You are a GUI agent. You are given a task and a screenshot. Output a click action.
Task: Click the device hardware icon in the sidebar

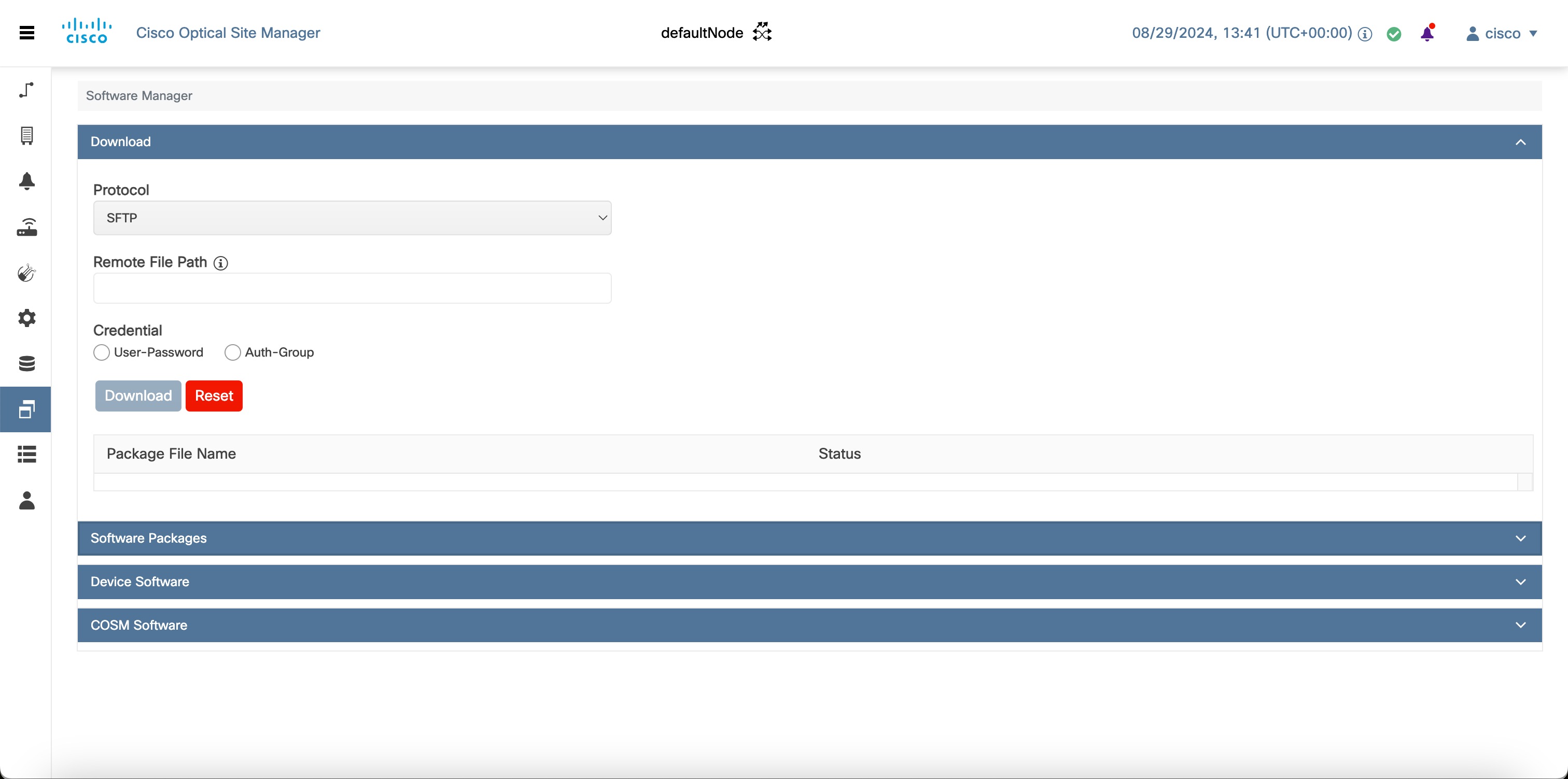[26, 227]
